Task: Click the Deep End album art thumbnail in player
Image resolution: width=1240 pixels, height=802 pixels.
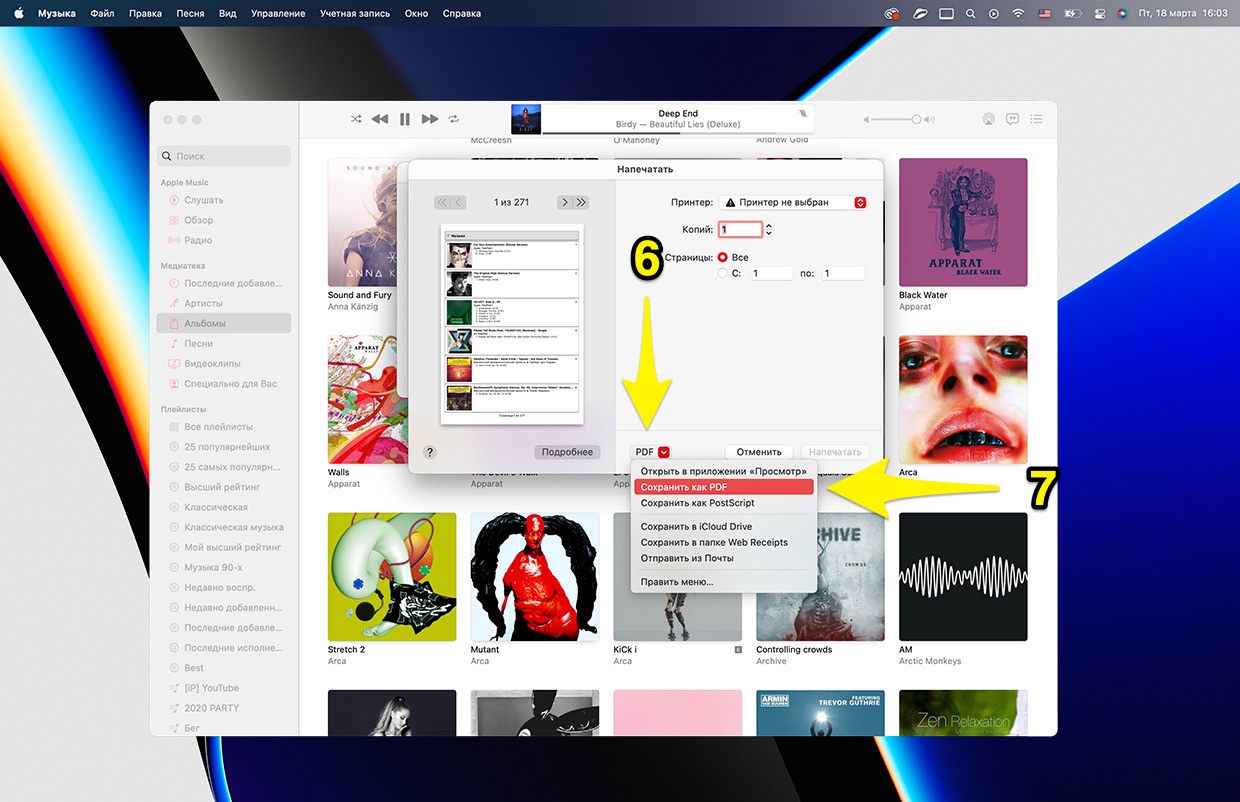Action: (526, 119)
